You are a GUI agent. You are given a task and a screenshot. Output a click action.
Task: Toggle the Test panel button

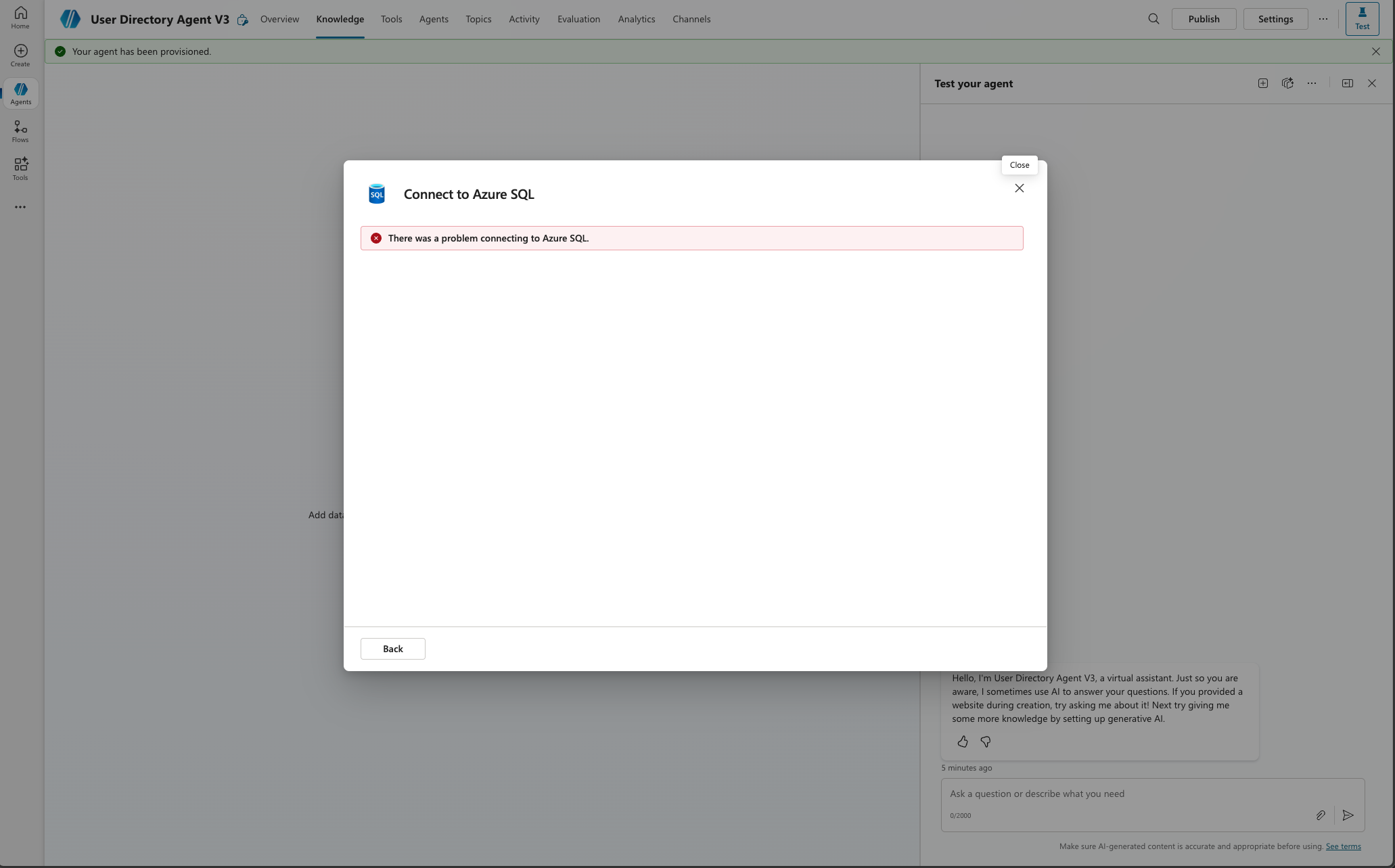[x=1362, y=19]
